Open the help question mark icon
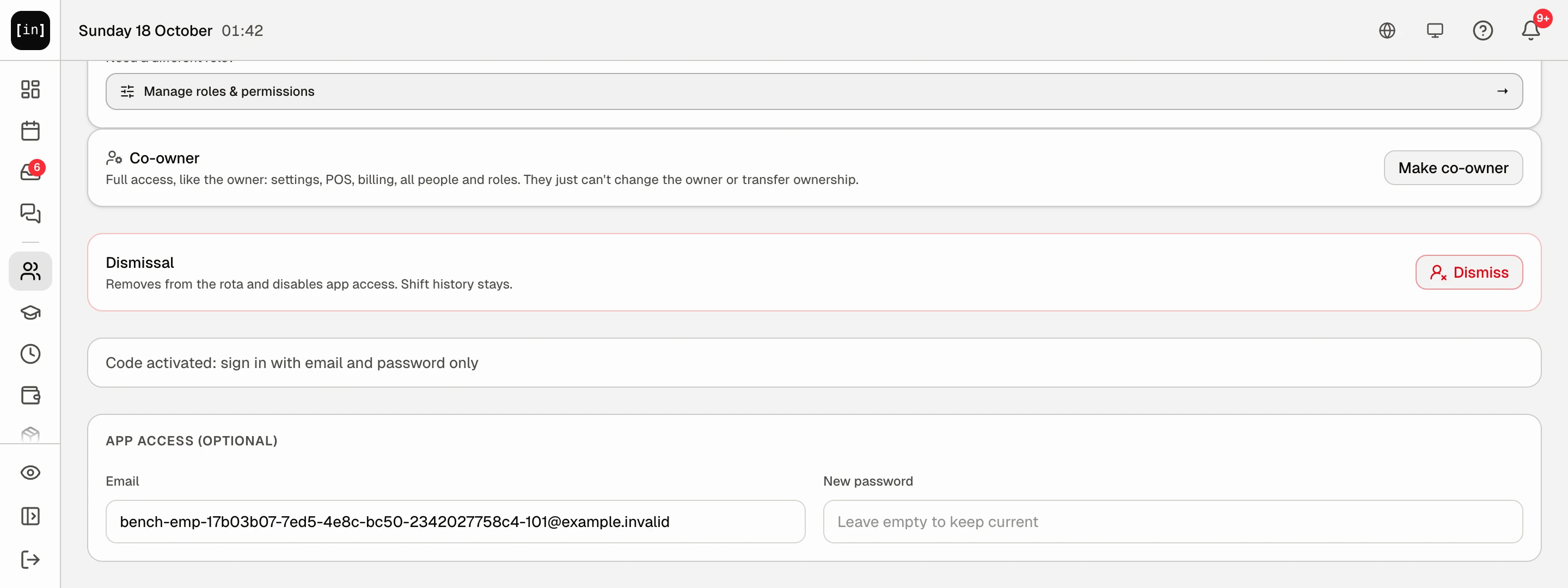This screenshot has height=588, width=1568. point(1483,30)
